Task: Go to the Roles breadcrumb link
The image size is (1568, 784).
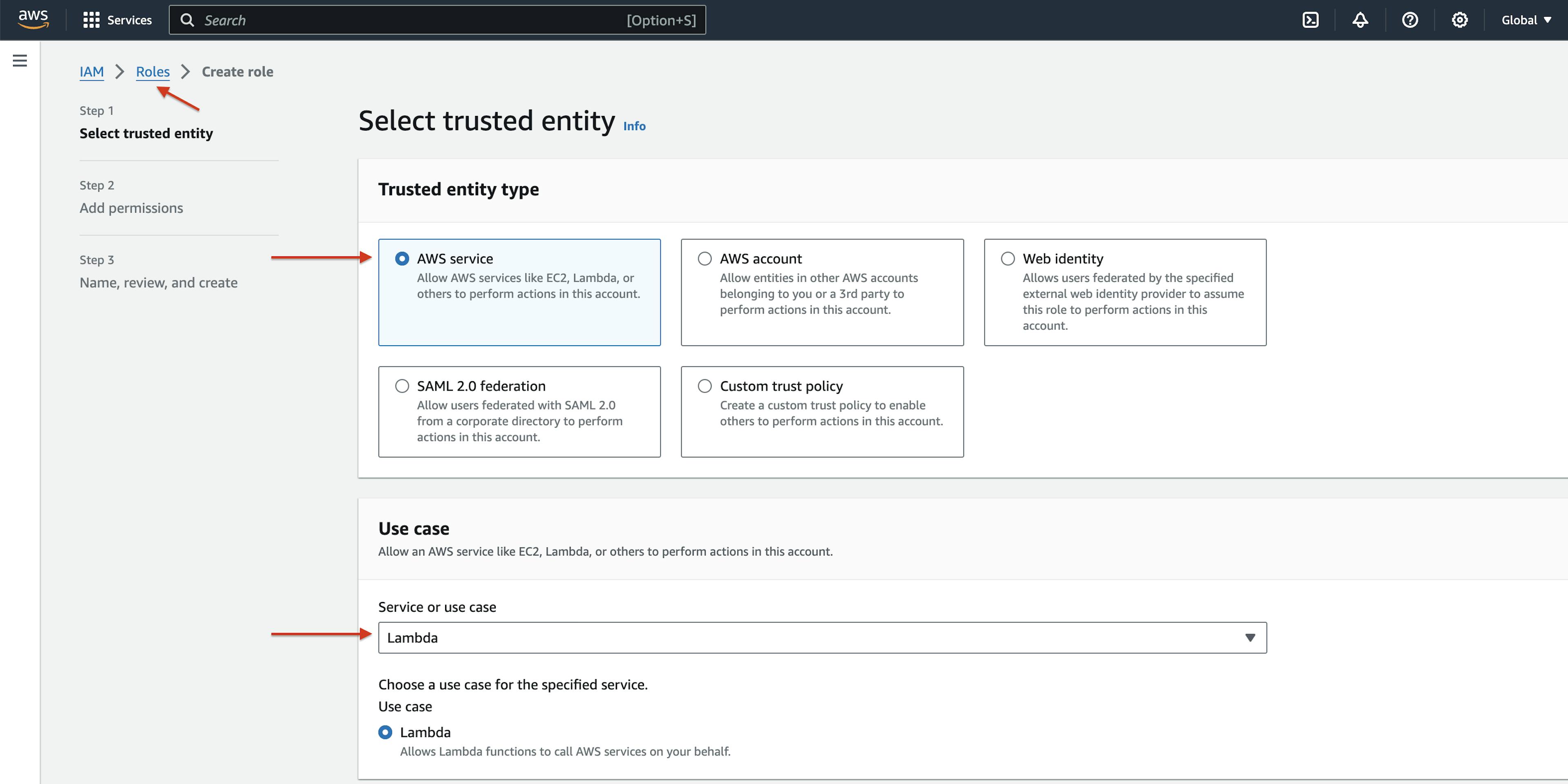Action: pos(153,72)
